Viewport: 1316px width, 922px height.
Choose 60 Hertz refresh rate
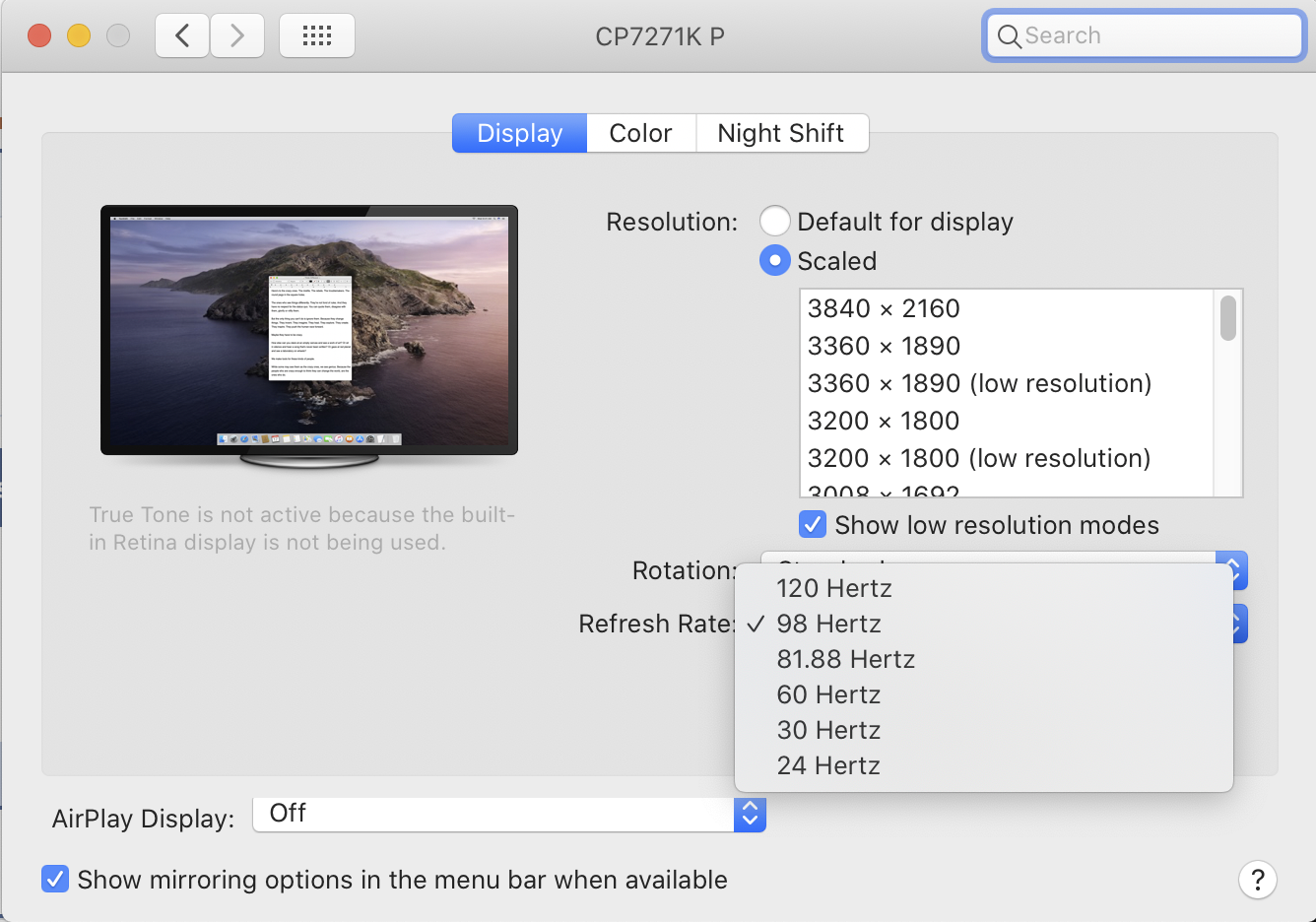tap(984, 694)
